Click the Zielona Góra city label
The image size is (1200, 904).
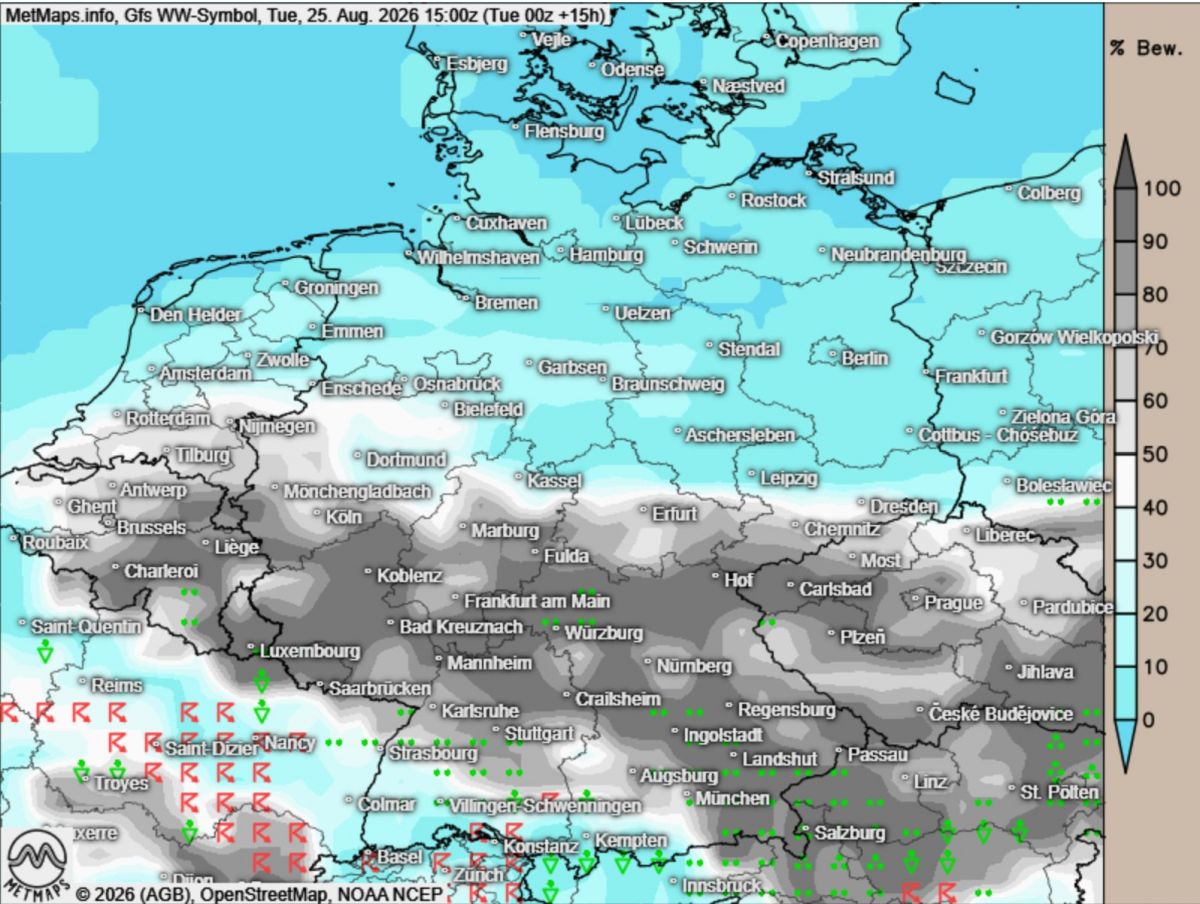[x=1064, y=416]
